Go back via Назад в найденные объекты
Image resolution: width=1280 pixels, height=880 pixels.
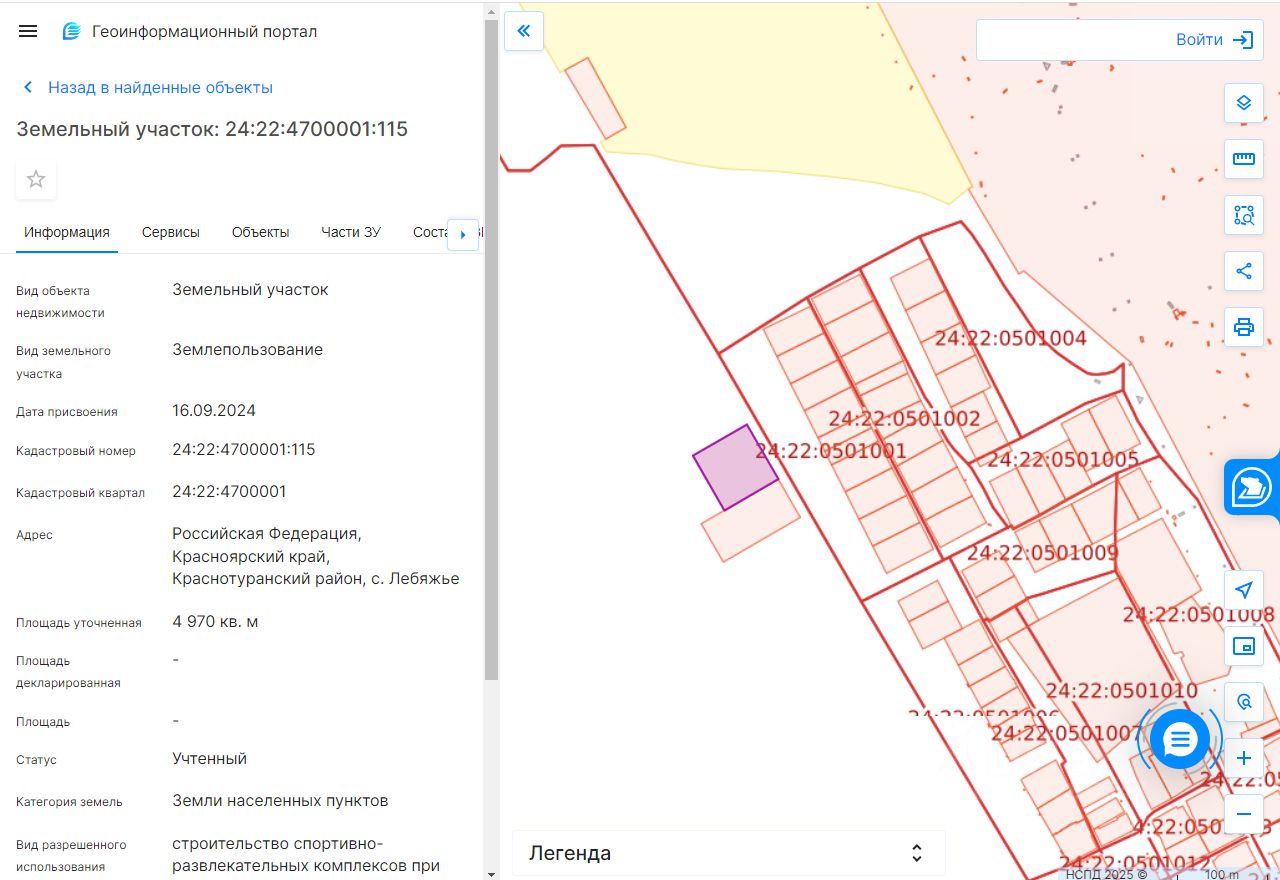tap(160, 88)
